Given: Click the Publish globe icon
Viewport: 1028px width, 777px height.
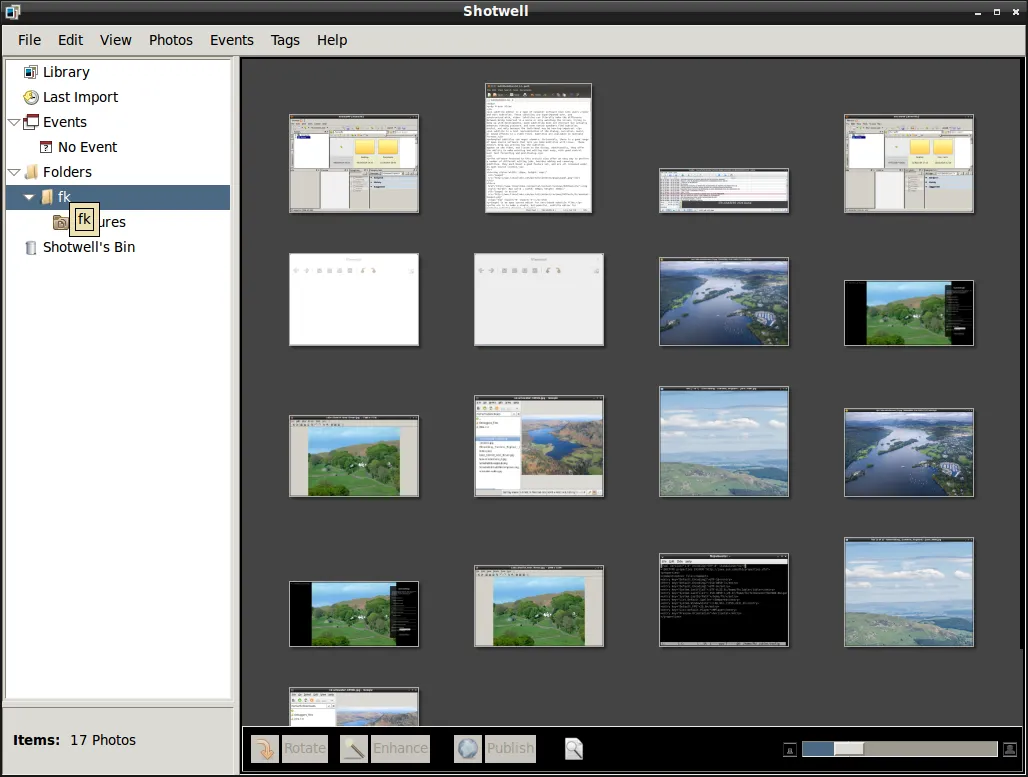Looking at the screenshot, I should tap(468, 748).
